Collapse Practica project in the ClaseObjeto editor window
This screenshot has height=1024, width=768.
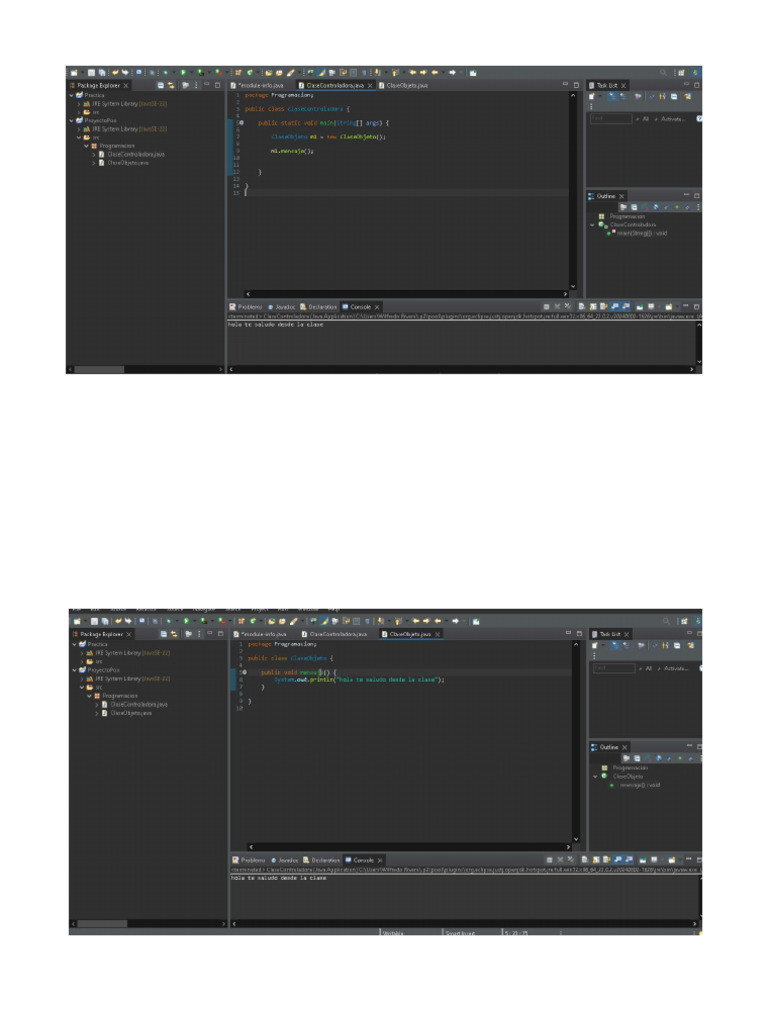click(74, 644)
